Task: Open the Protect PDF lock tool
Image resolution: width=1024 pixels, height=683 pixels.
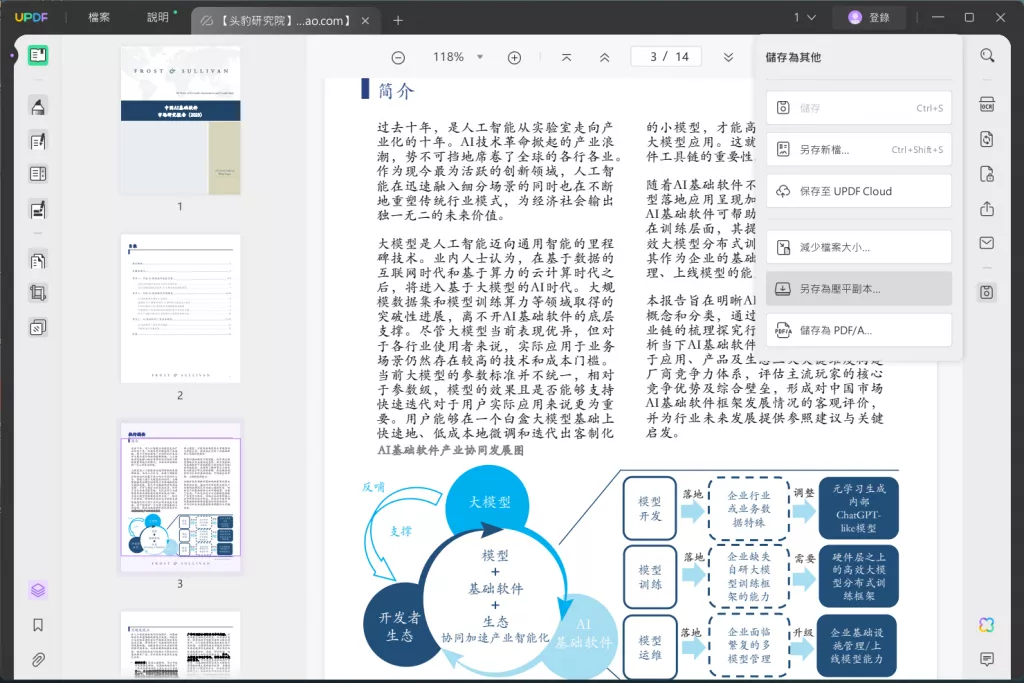Action: [x=987, y=174]
